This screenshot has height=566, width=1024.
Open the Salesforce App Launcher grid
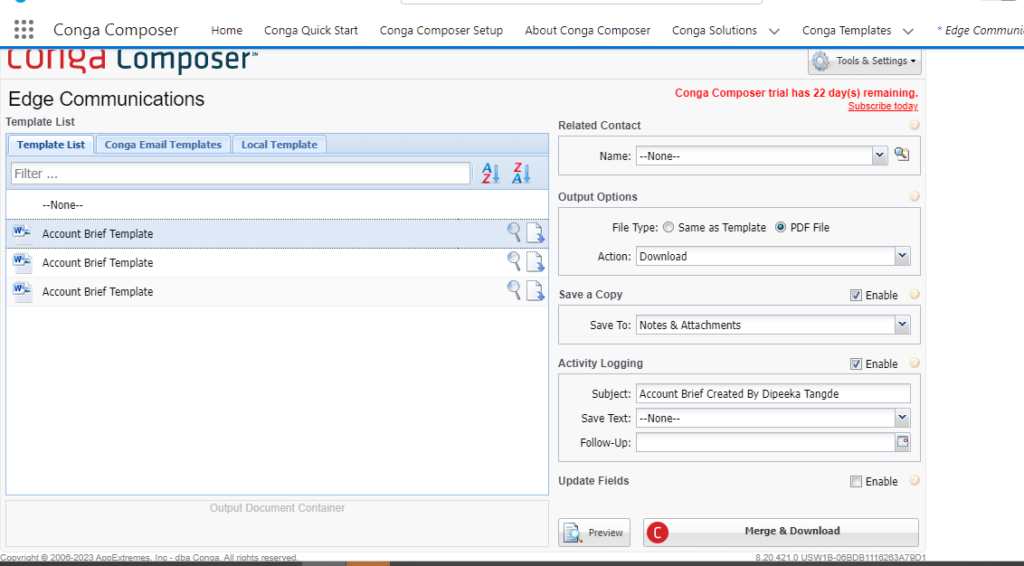pyautogui.click(x=24, y=29)
